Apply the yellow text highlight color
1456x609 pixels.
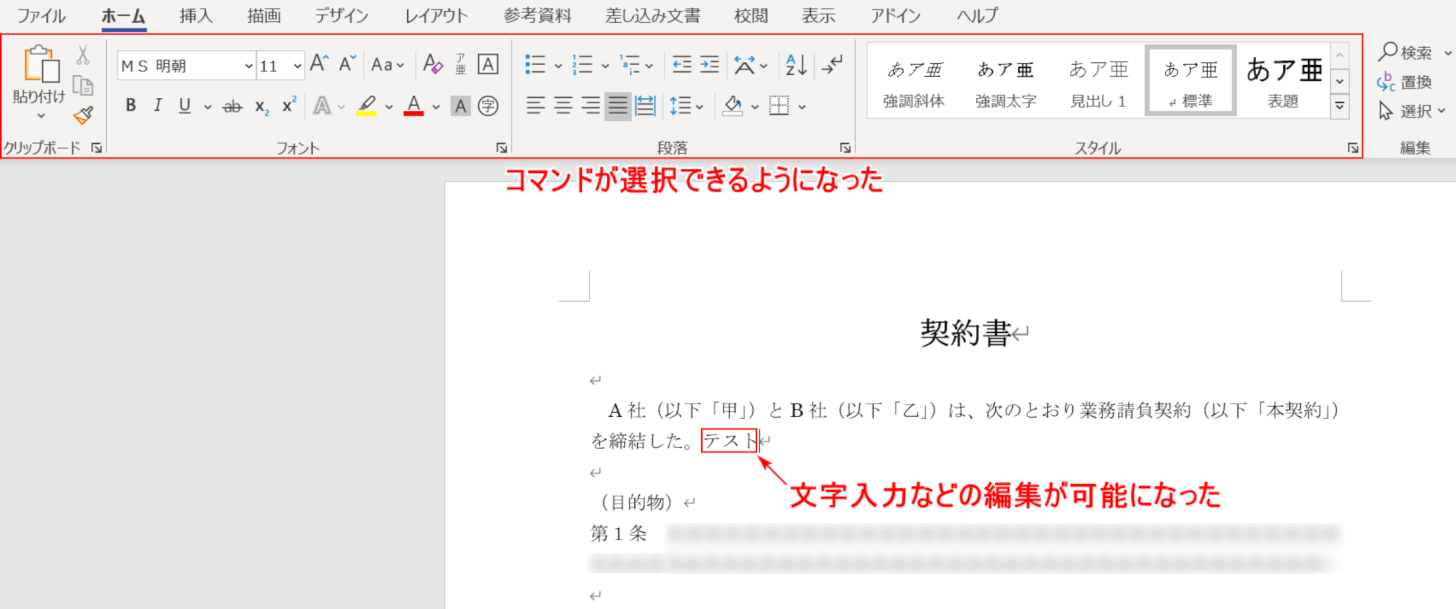(x=366, y=106)
